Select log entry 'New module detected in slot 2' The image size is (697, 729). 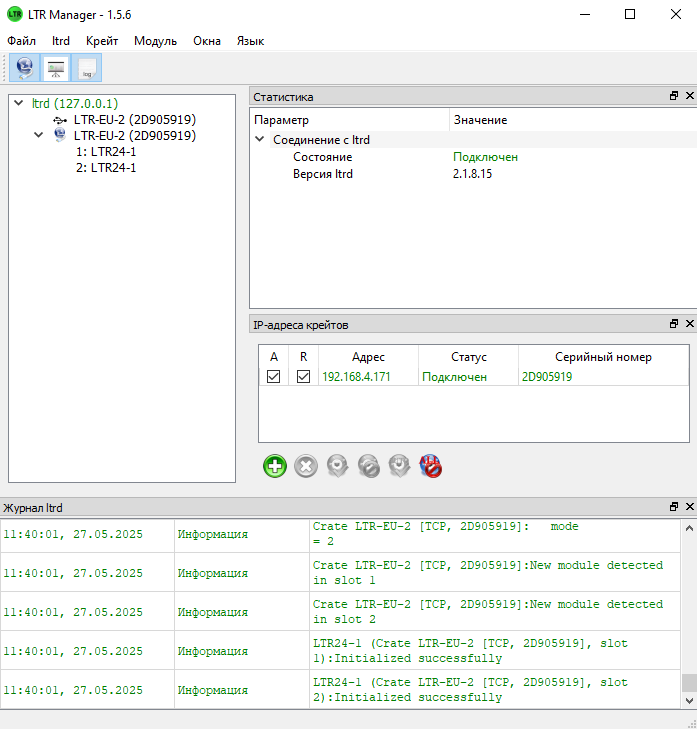pyautogui.click(x=340, y=612)
